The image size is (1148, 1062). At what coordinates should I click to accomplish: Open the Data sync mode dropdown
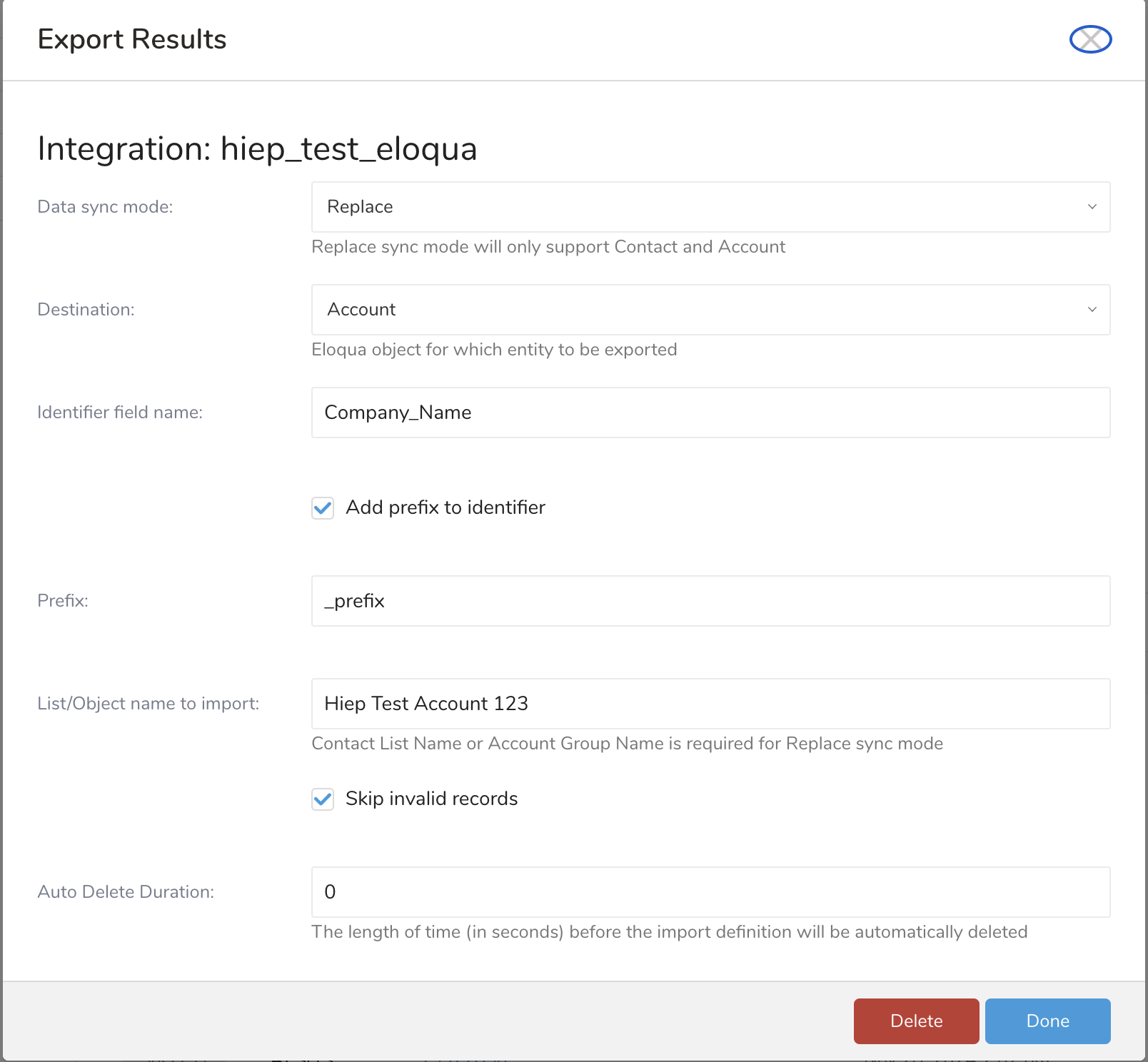[710, 207]
